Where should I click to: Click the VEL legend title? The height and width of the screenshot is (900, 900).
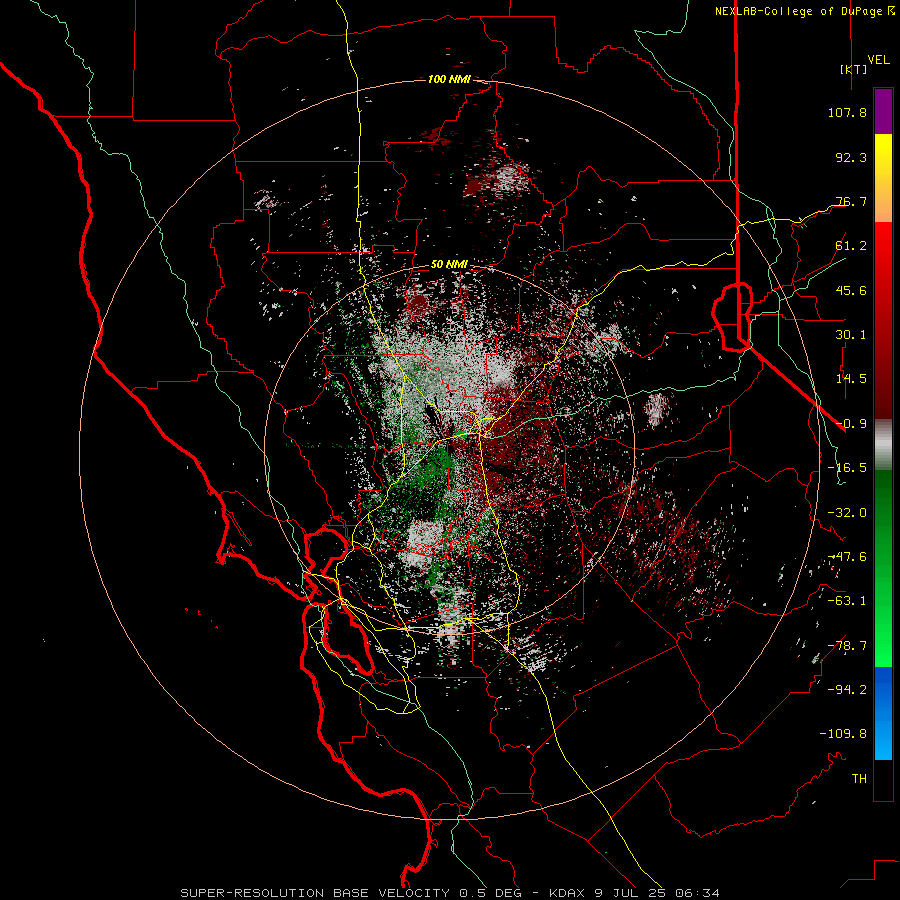(x=878, y=60)
